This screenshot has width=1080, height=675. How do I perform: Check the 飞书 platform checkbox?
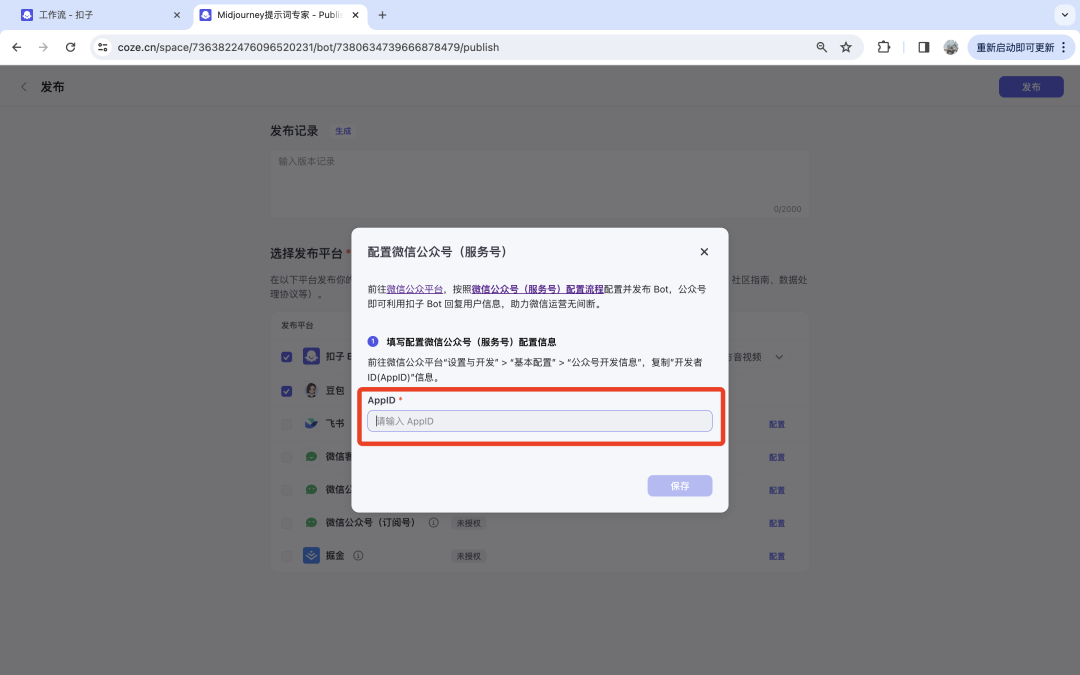(287, 424)
